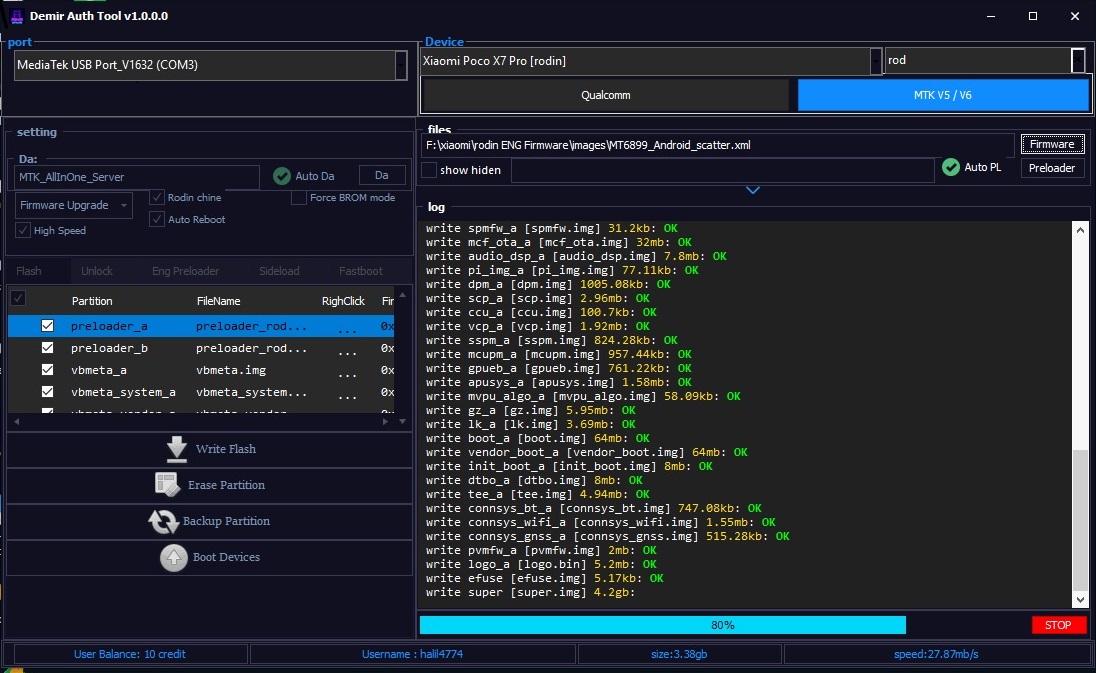1096x673 pixels.
Task: Click the empty preloader path field
Action: tap(723, 170)
